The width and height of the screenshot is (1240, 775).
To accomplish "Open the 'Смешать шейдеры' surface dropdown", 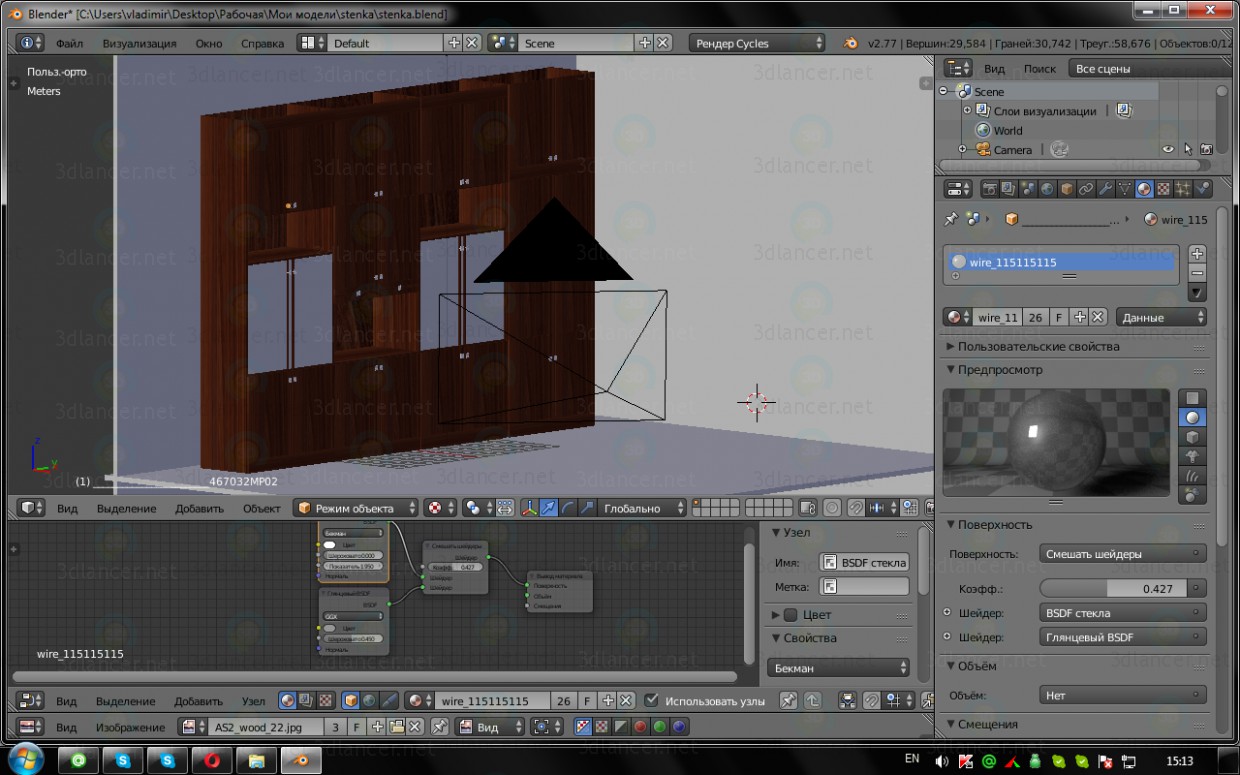I will click(1123, 553).
